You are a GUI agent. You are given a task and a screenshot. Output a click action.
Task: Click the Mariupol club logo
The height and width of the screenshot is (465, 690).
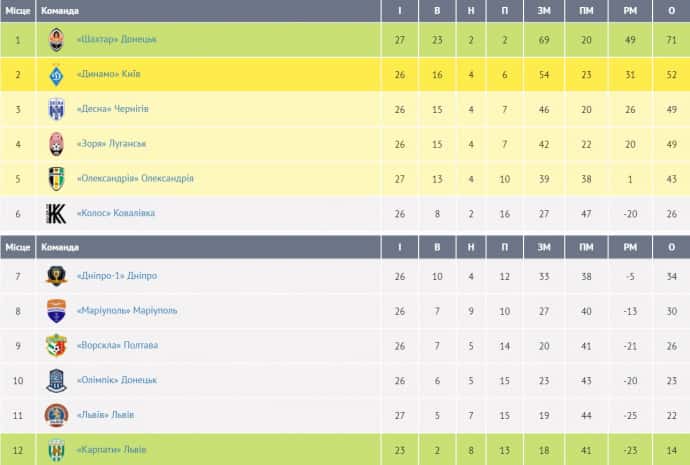57,311
